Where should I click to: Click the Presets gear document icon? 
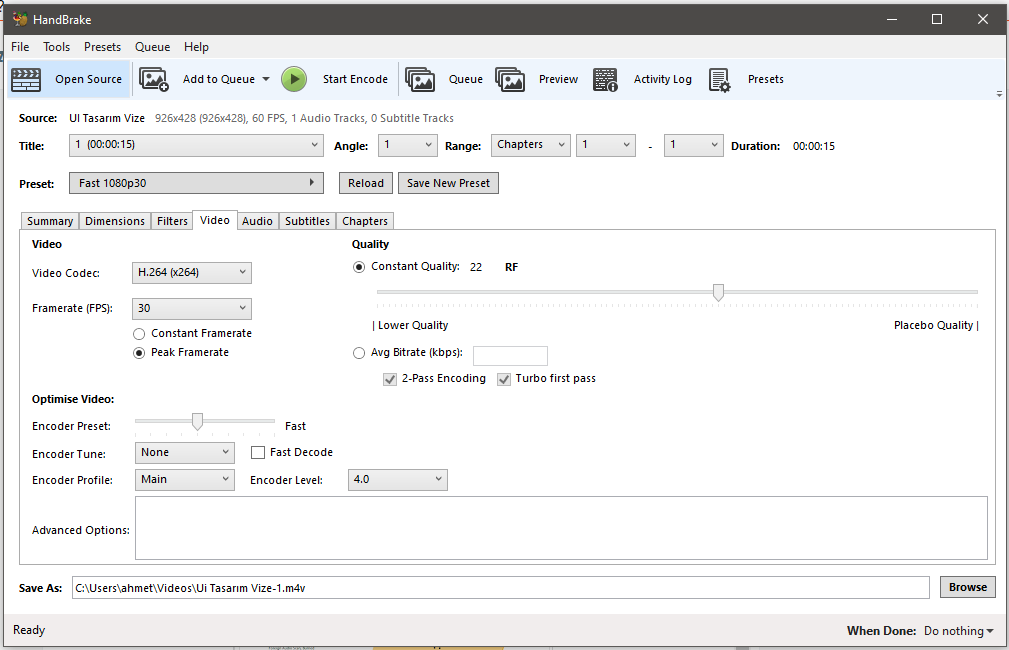click(x=719, y=80)
